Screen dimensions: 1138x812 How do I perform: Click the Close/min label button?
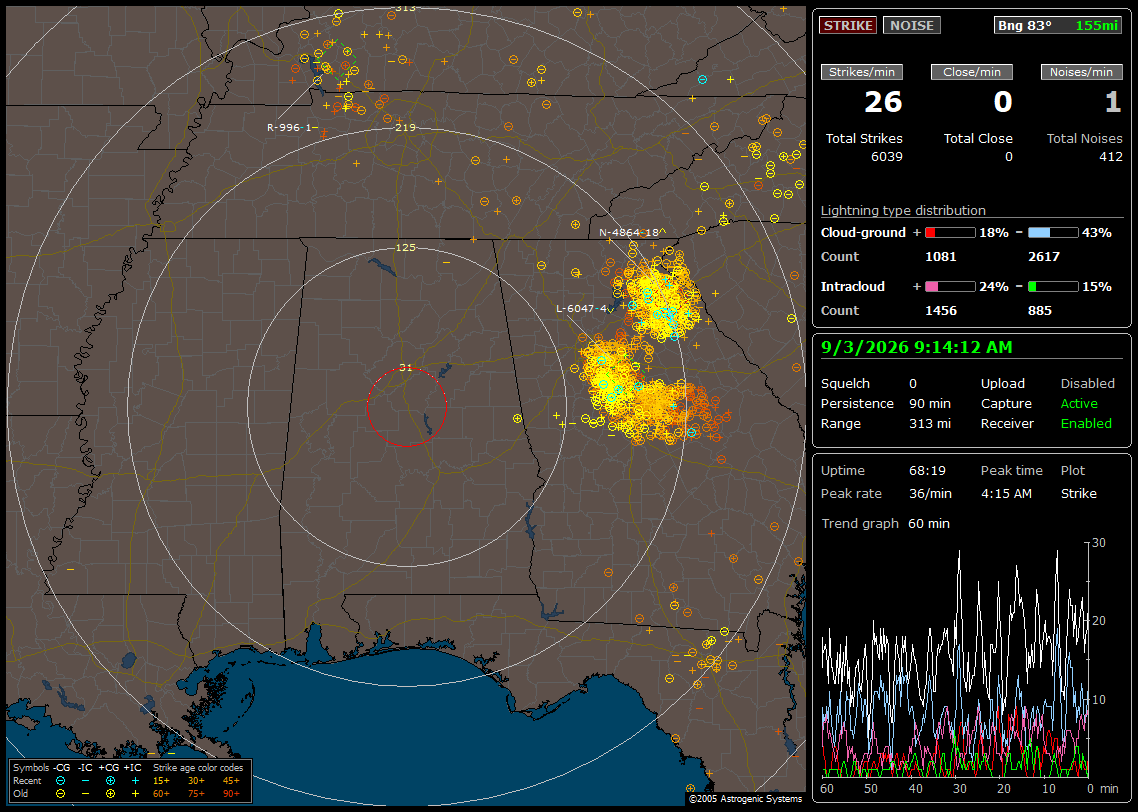coord(972,72)
